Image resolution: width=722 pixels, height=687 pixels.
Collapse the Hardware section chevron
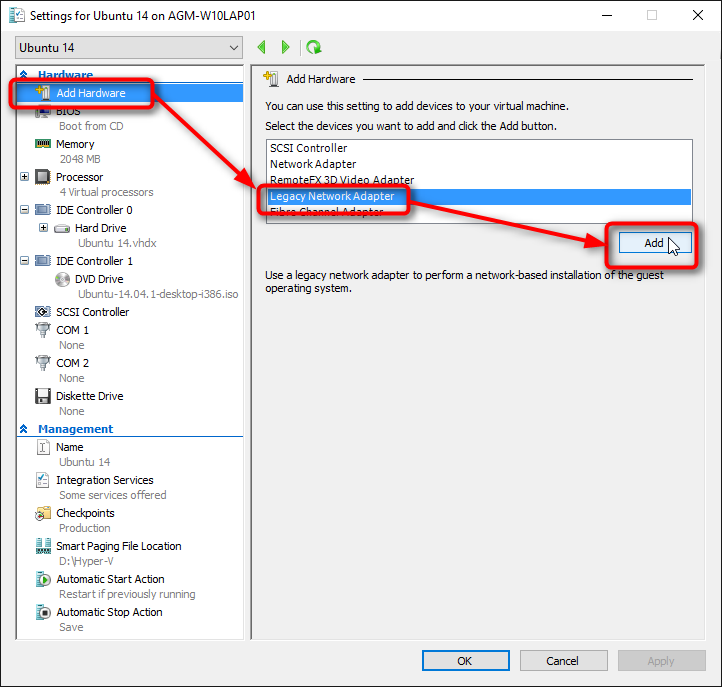(23, 74)
